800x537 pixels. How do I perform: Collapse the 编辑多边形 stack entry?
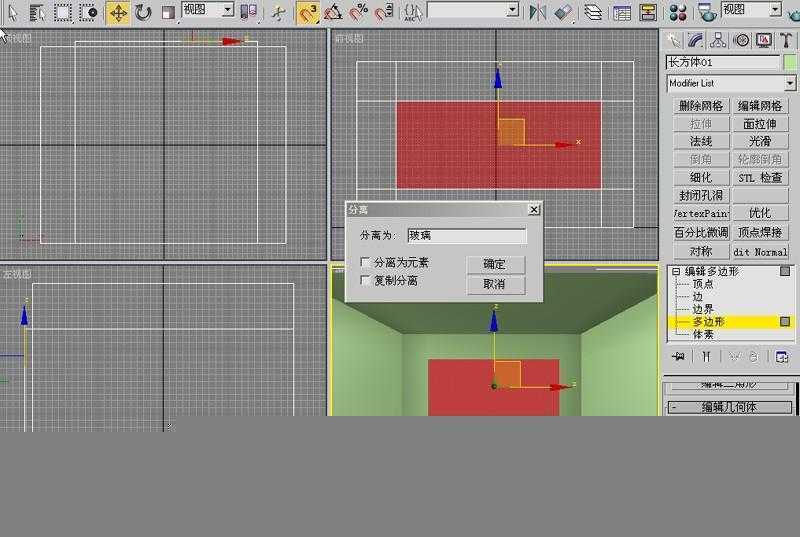click(676, 271)
